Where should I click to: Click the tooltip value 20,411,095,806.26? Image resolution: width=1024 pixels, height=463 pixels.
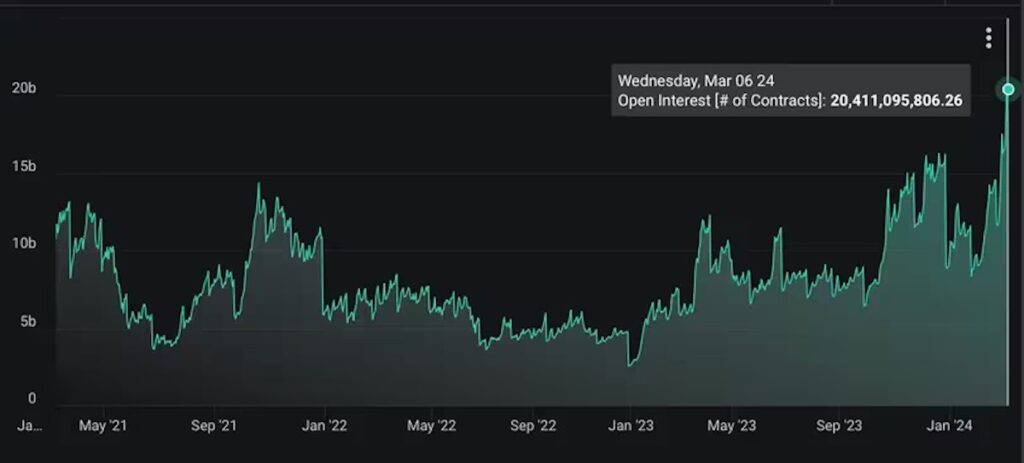click(896, 101)
